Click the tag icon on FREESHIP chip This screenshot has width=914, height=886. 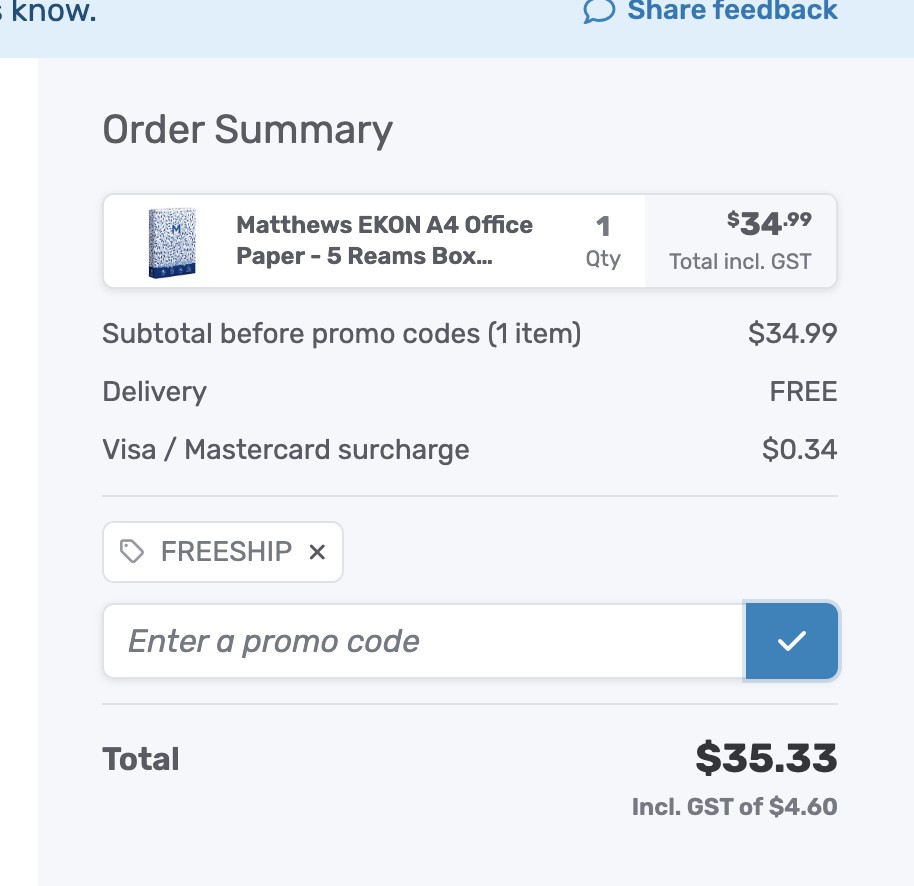point(132,552)
